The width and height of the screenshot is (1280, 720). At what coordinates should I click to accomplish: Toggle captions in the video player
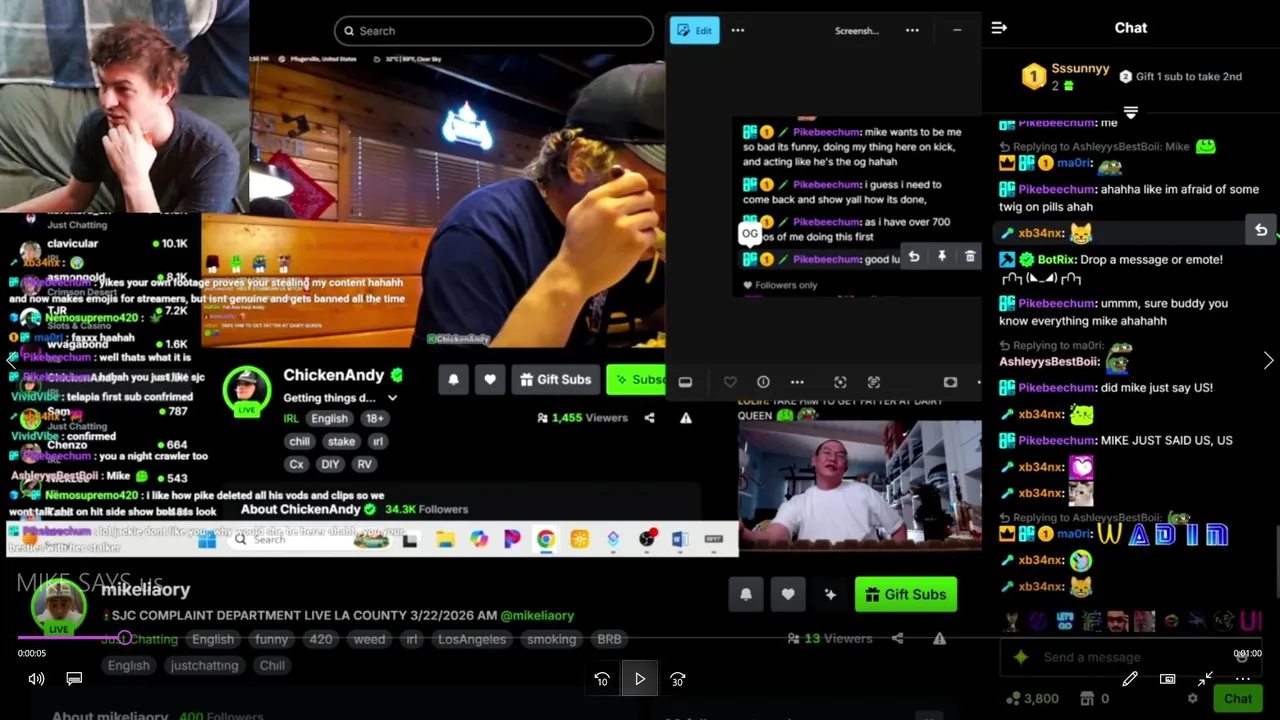point(74,679)
